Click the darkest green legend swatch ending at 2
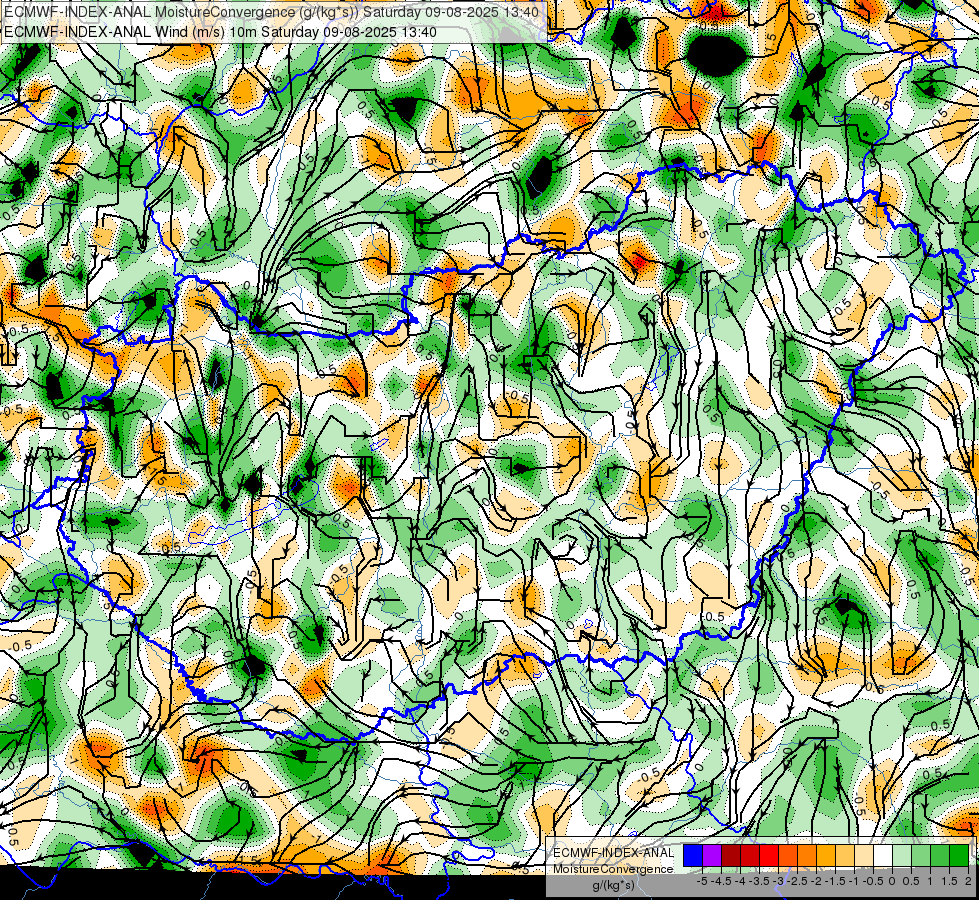979x900 pixels. 959,855
